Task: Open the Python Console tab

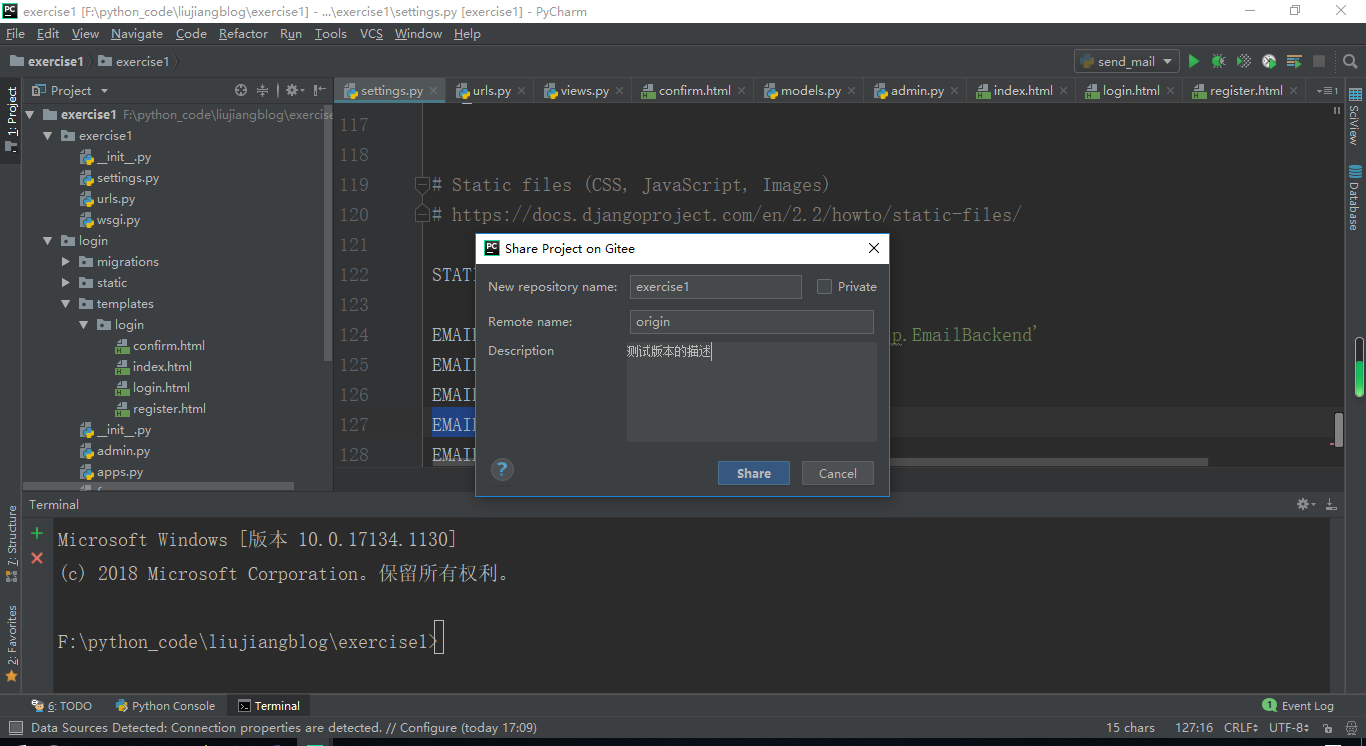Action: pos(165,706)
